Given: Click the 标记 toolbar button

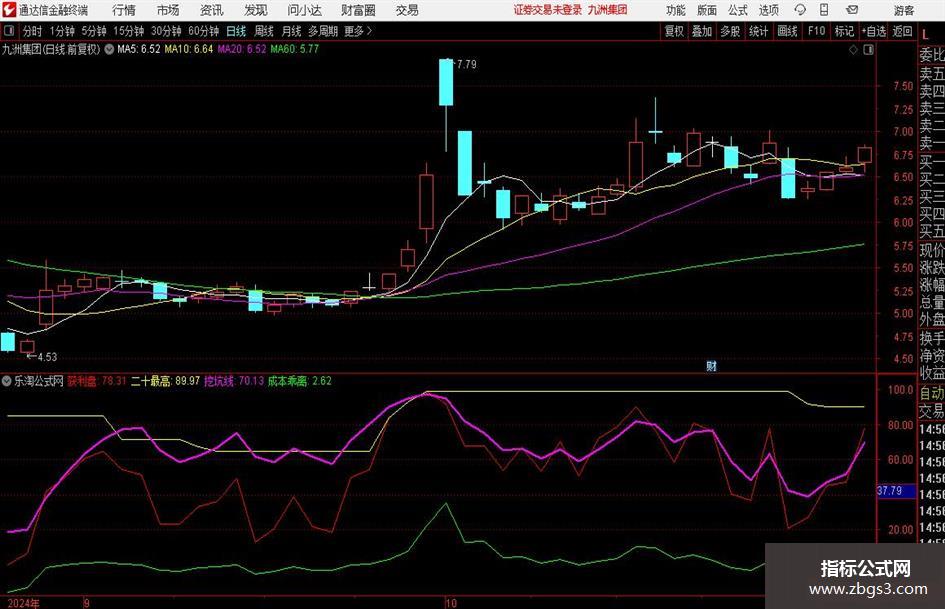Looking at the screenshot, I should pyautogui.click(x=844, y=31).
